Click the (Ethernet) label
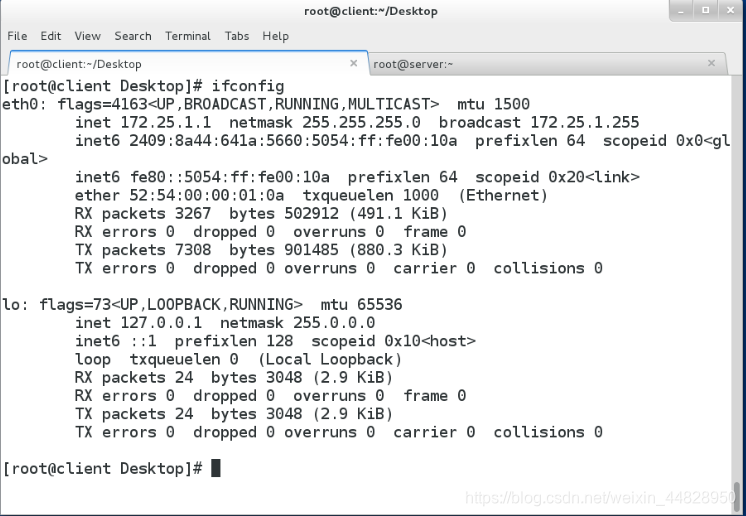 (x=503, y=195)
